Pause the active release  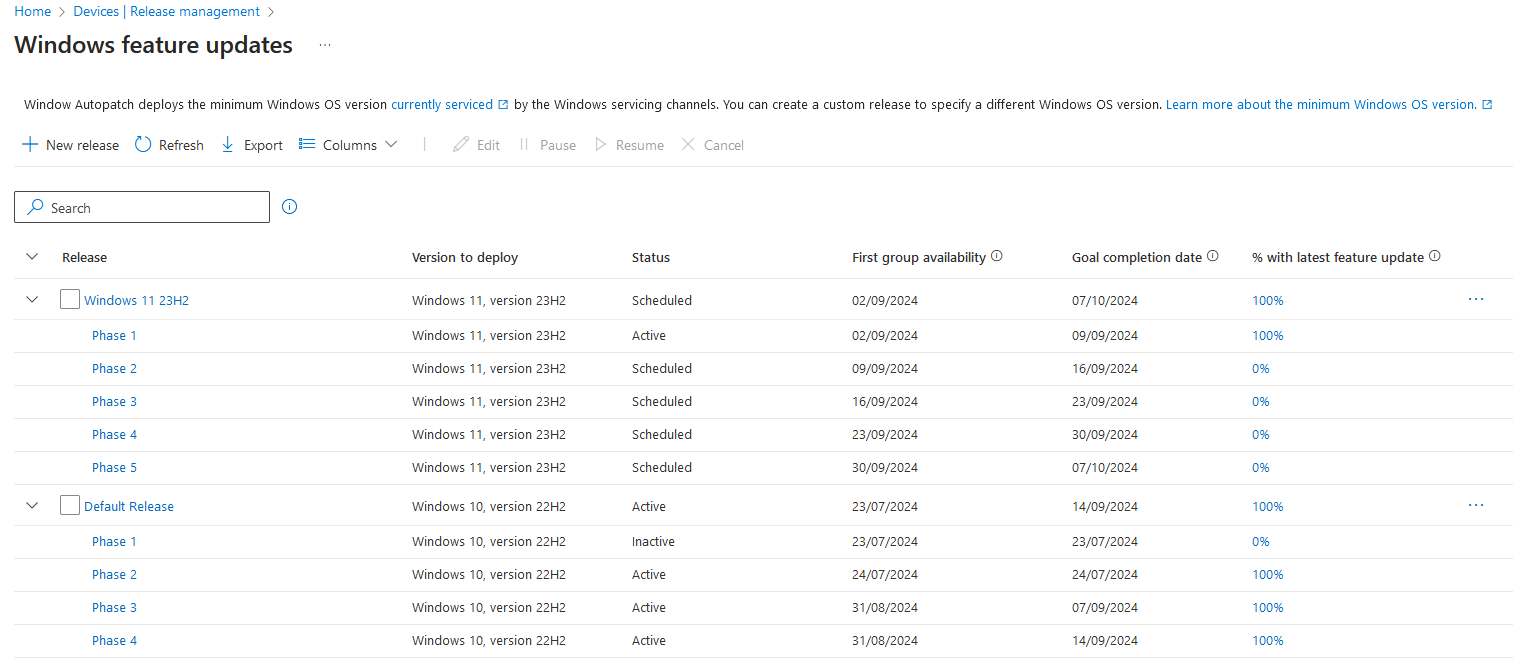click(x=548, y=144)
